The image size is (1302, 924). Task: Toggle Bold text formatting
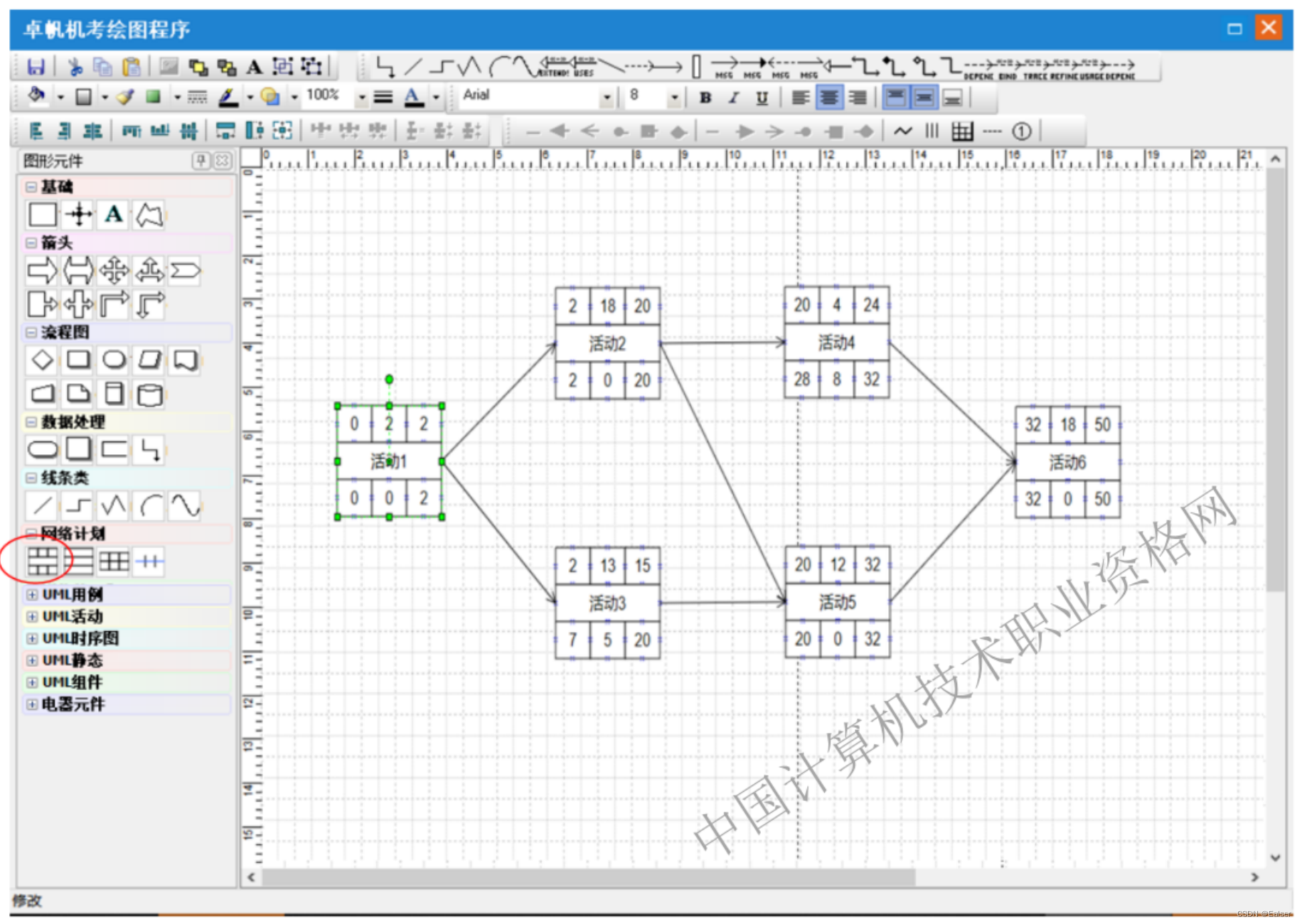(705, 97)
